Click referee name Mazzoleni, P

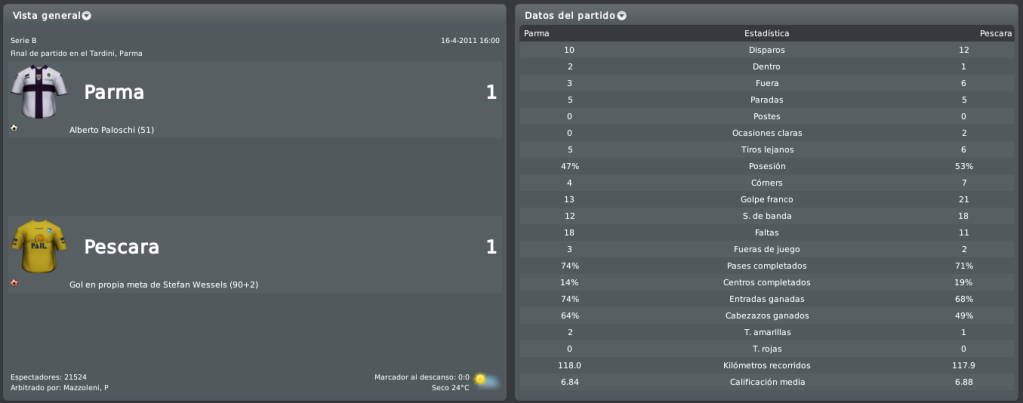pyautogui.click(x=86, y=388)
